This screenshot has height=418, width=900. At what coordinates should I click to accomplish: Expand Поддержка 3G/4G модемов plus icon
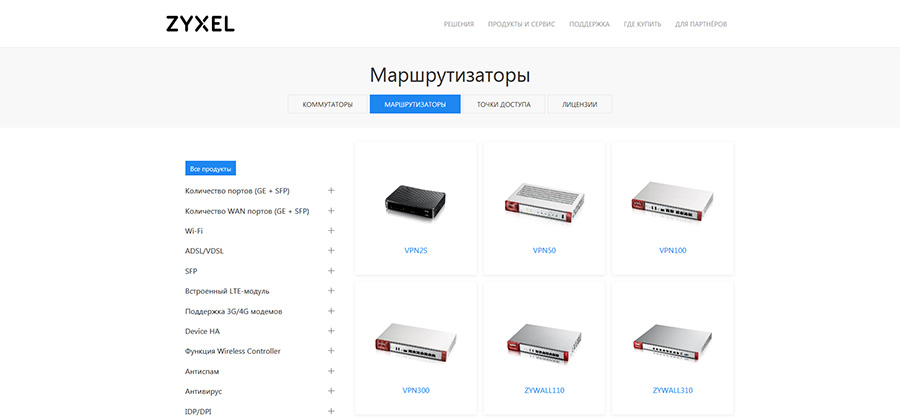(331, 311)
